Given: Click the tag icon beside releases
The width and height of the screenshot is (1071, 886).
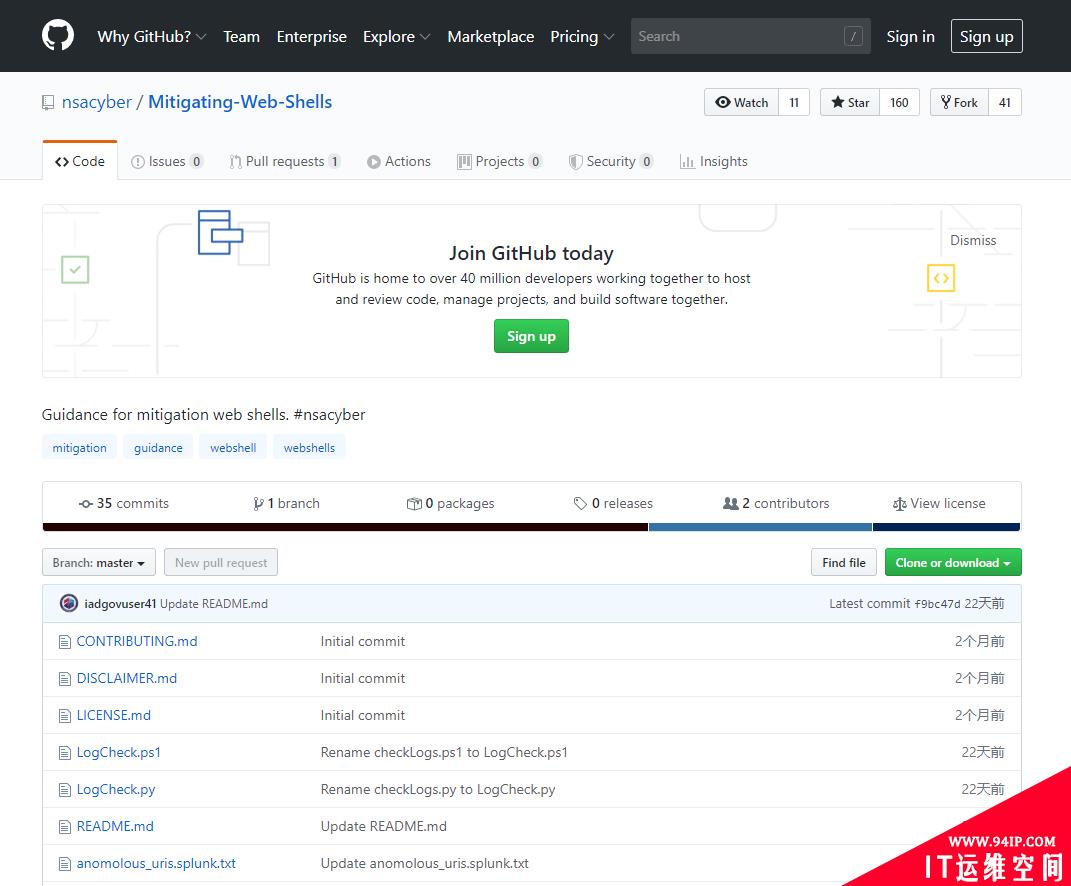Looking at the screenshot, I should [581, 503].
